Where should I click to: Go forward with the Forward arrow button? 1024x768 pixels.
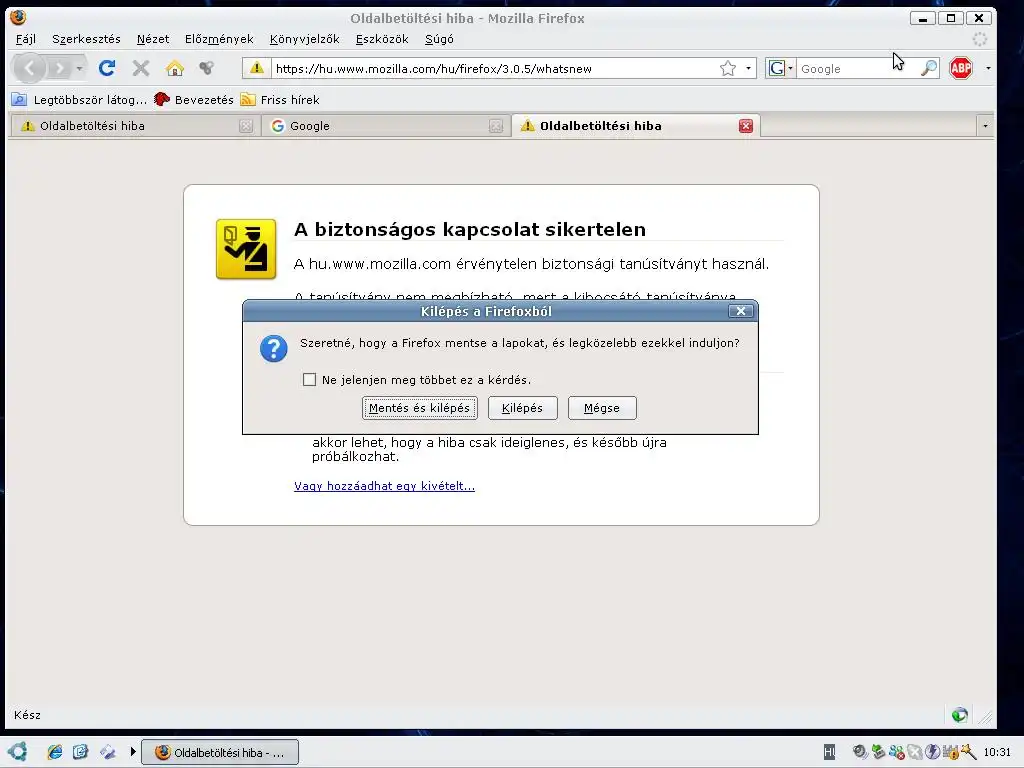pos(59,68)
